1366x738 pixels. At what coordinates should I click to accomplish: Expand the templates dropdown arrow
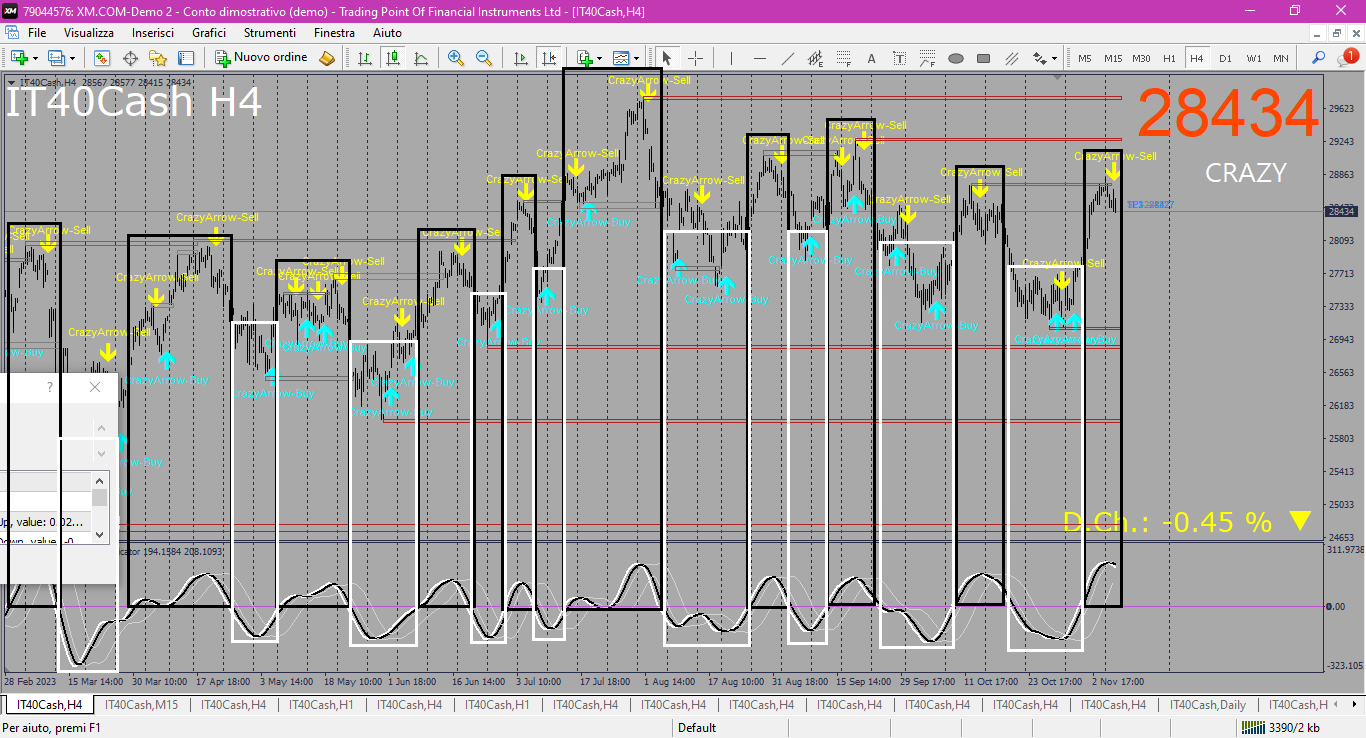point(636,58)
